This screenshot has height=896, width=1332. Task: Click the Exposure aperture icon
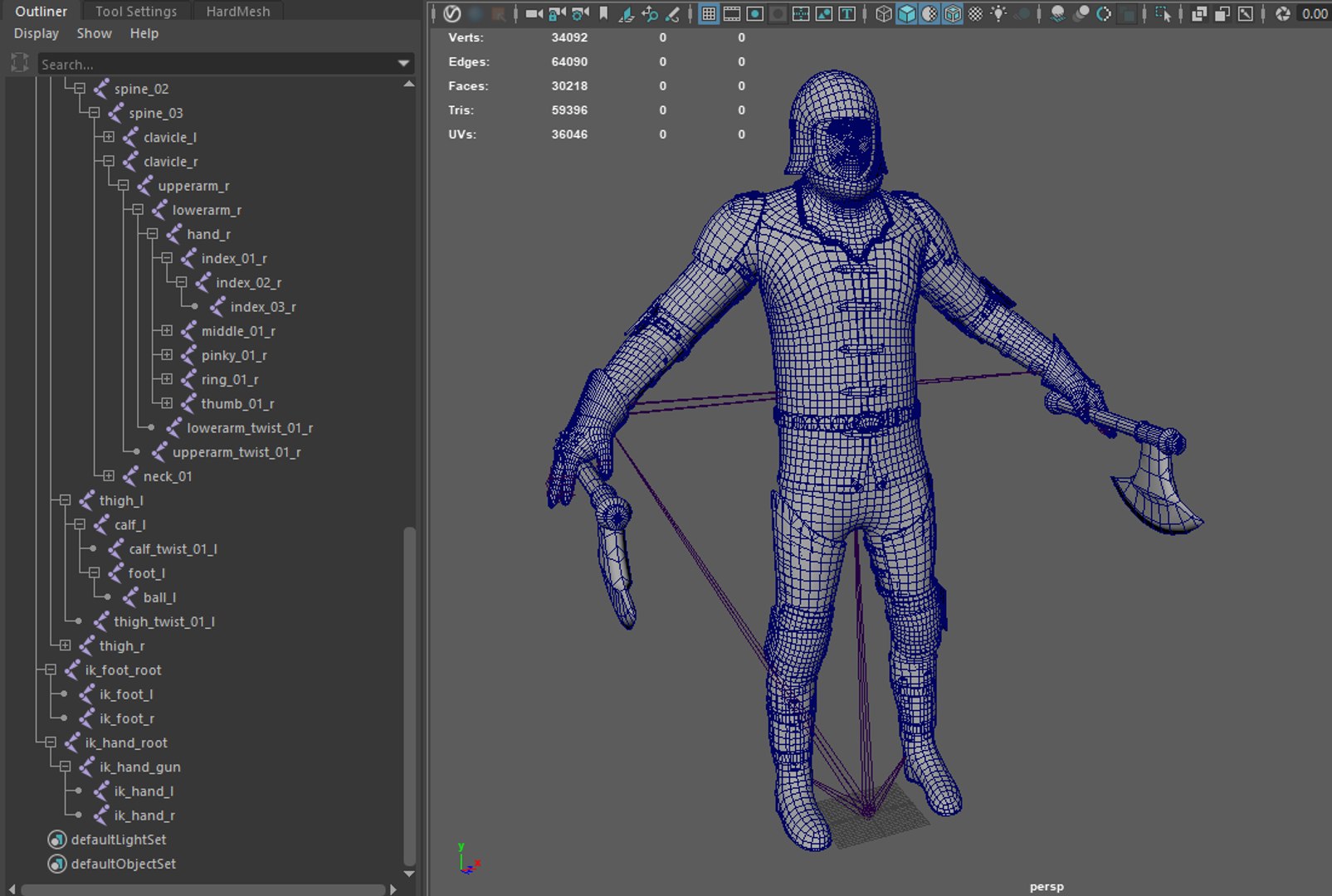point(1282,13)
